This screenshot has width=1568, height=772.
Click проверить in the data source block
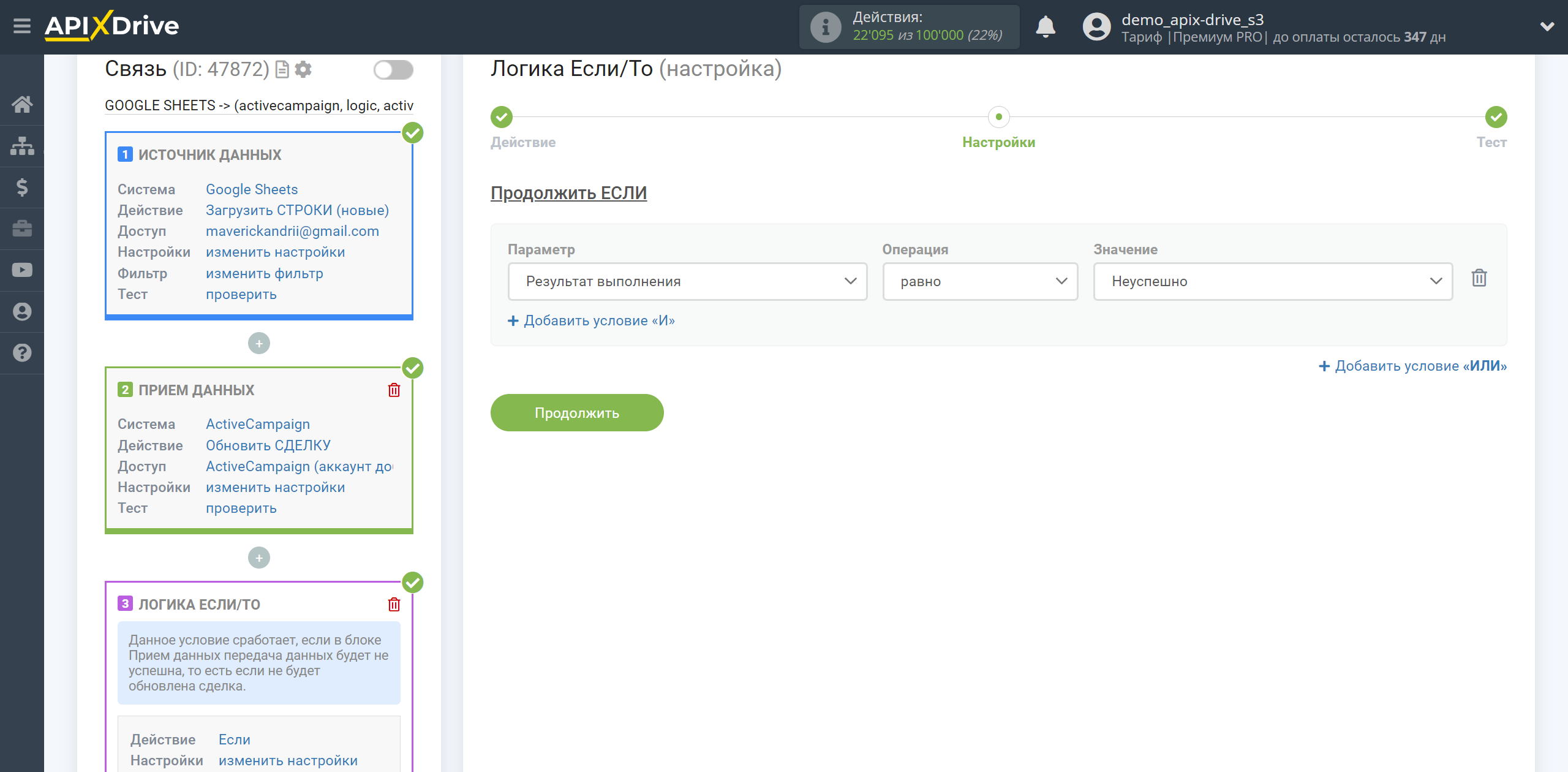(241, 295)
